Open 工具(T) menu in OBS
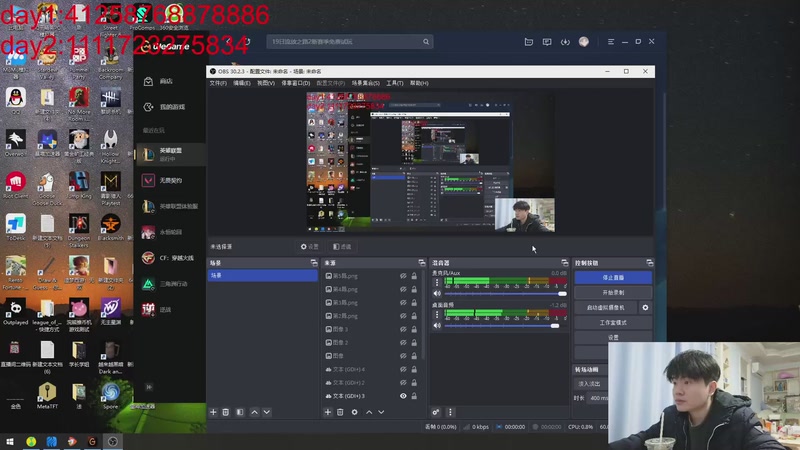The width and height of the screenshot is (800, 450). [394, 83]
